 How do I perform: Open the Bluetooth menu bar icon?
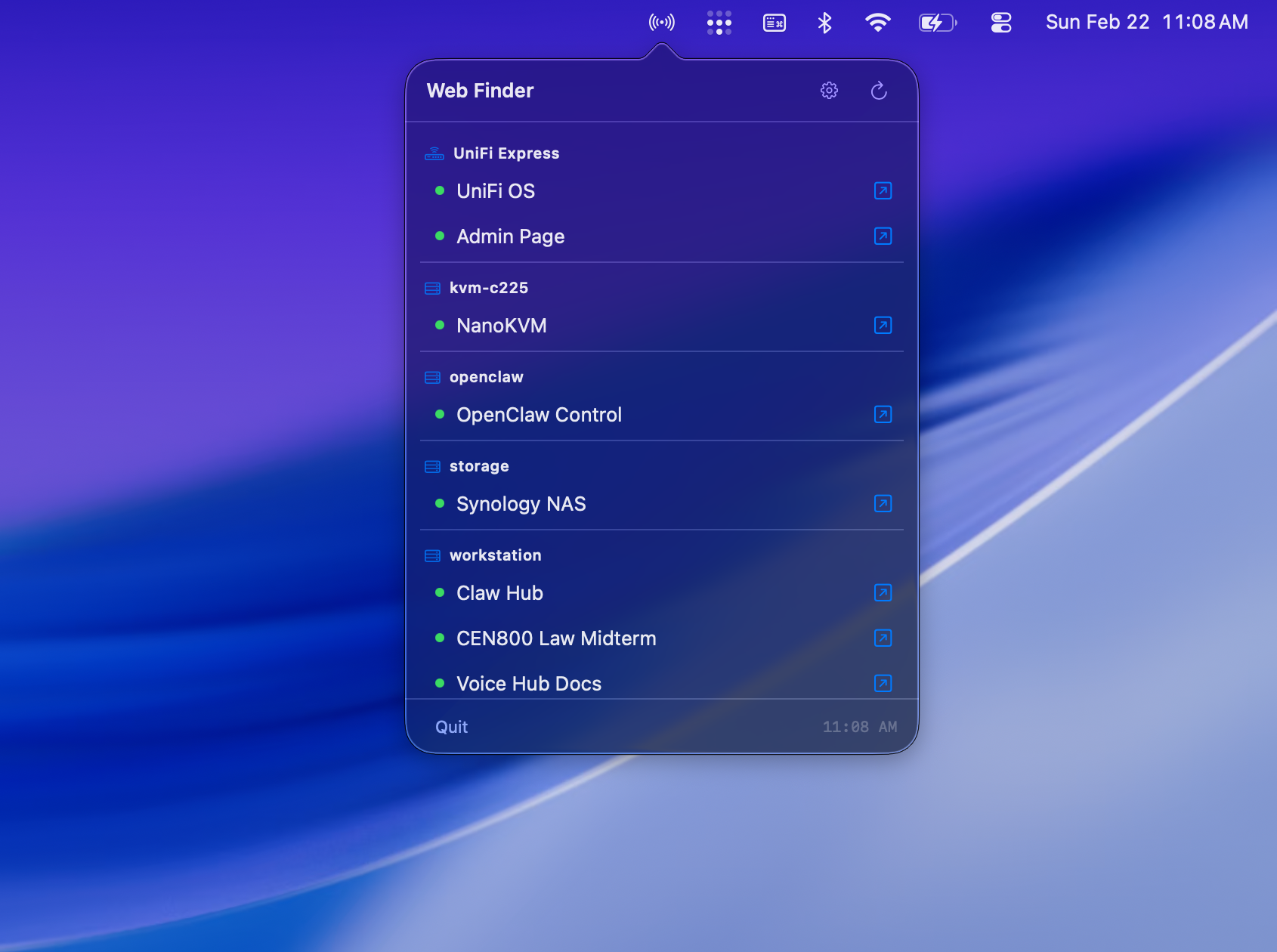click(x=824, y=23)
